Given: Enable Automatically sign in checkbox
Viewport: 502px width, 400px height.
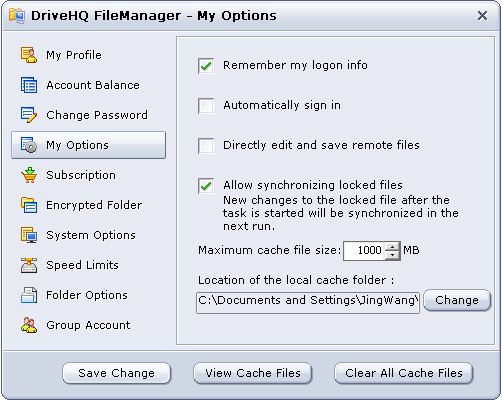Looking at the screenshot, I should [x=206, y=106].
